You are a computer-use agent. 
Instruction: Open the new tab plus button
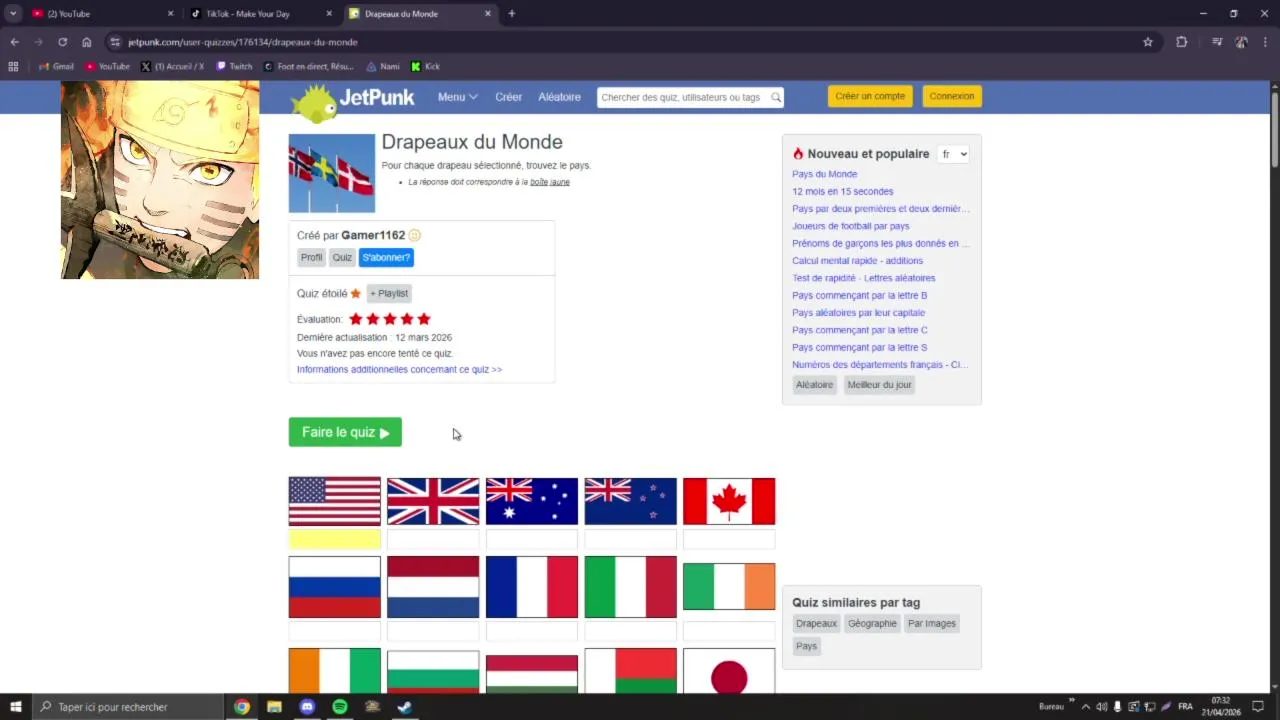pos(512,14)
